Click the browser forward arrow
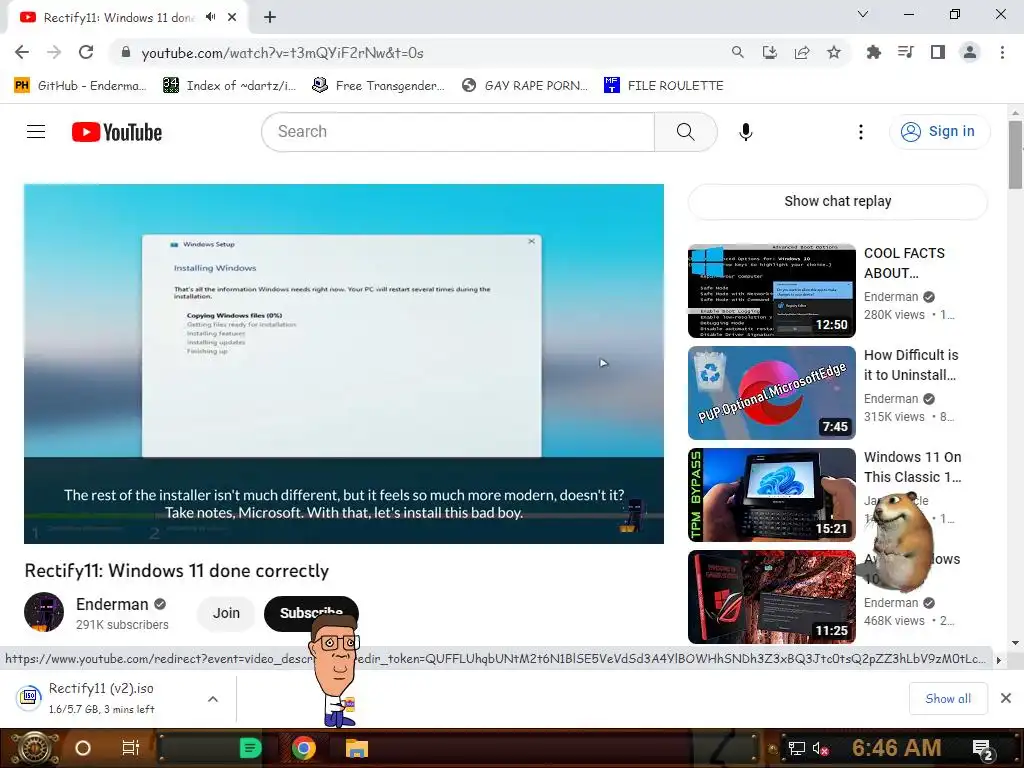This screenshot has width=1024, height=768. (x=54, y=52)
